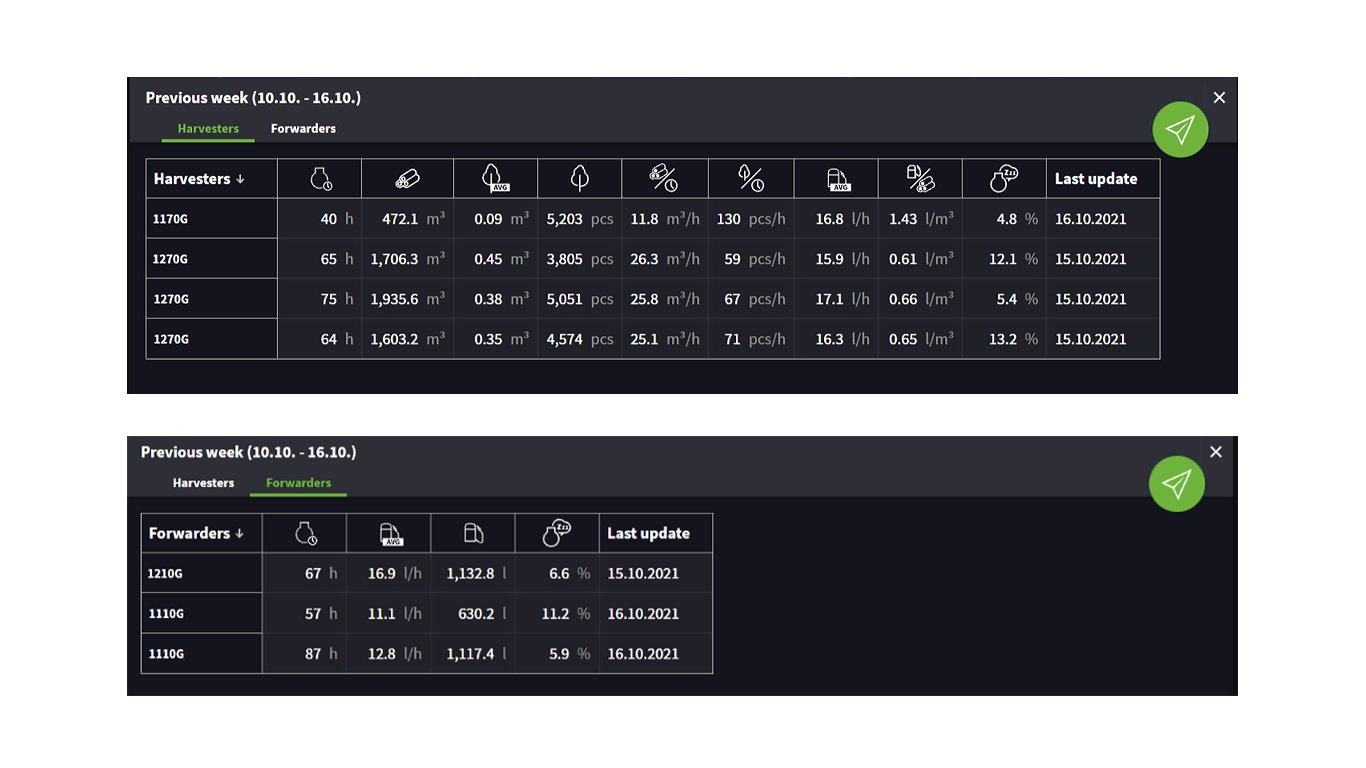The height and width of the screenshot is (768, 1366).
Task: Click the tree count column icon
Action: (579, 179)
